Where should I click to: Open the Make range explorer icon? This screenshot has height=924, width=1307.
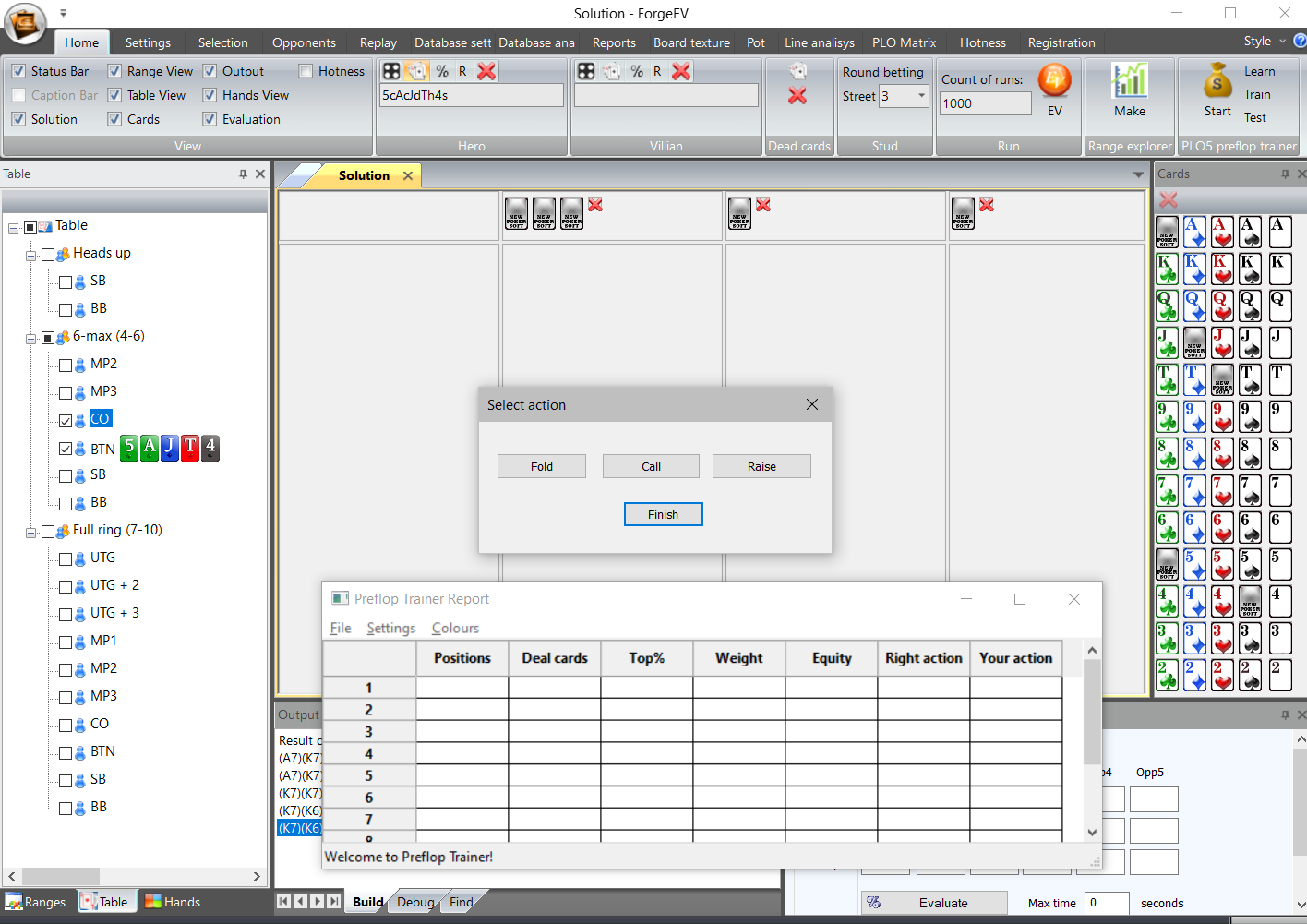coord(1129,81)
